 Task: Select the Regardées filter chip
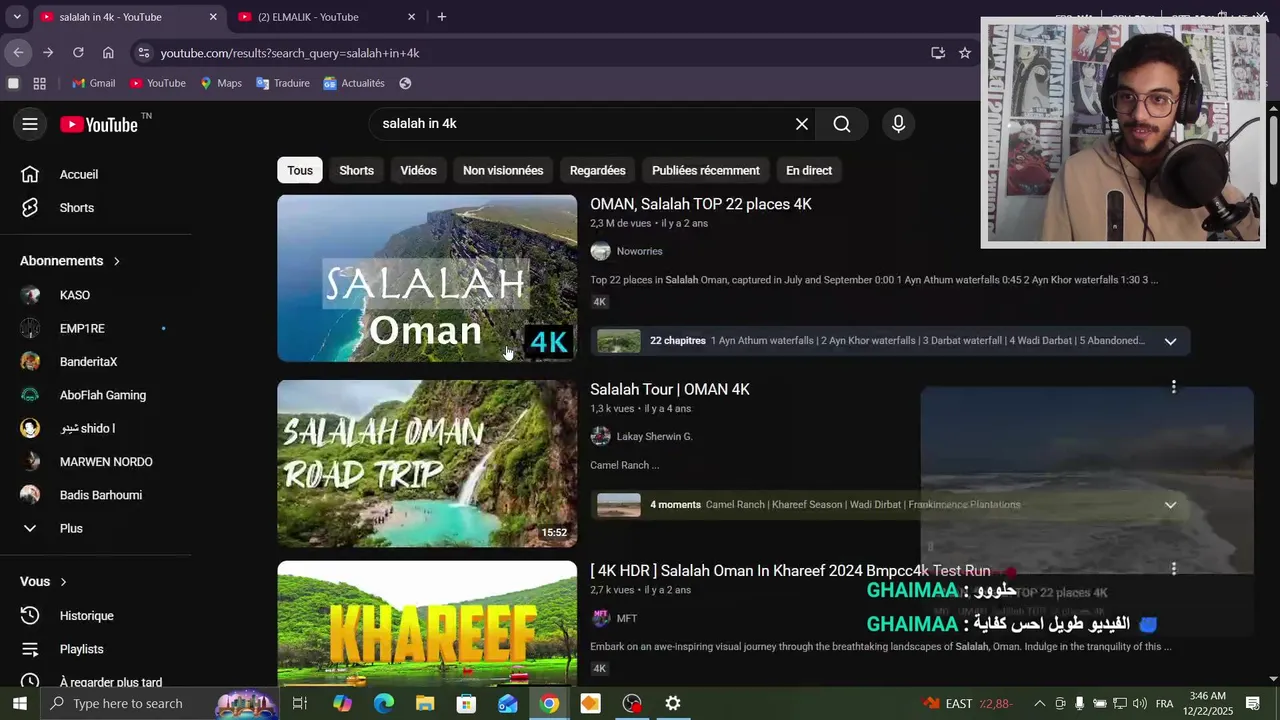(x=597, y=170)
